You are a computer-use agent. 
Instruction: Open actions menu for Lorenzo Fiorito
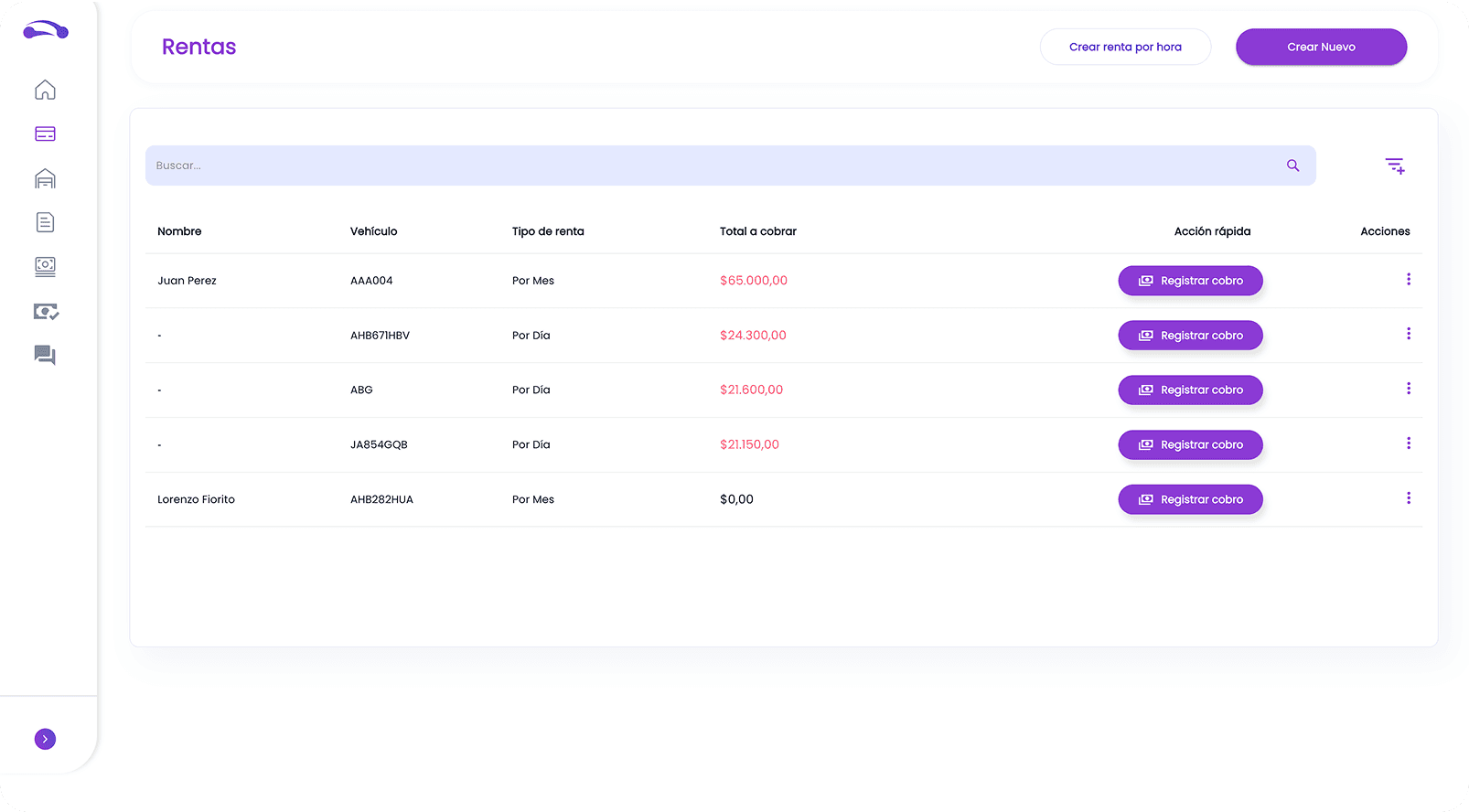1408,498
